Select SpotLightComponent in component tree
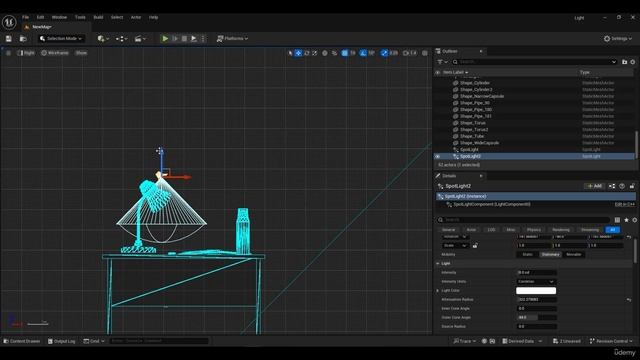 491,204
